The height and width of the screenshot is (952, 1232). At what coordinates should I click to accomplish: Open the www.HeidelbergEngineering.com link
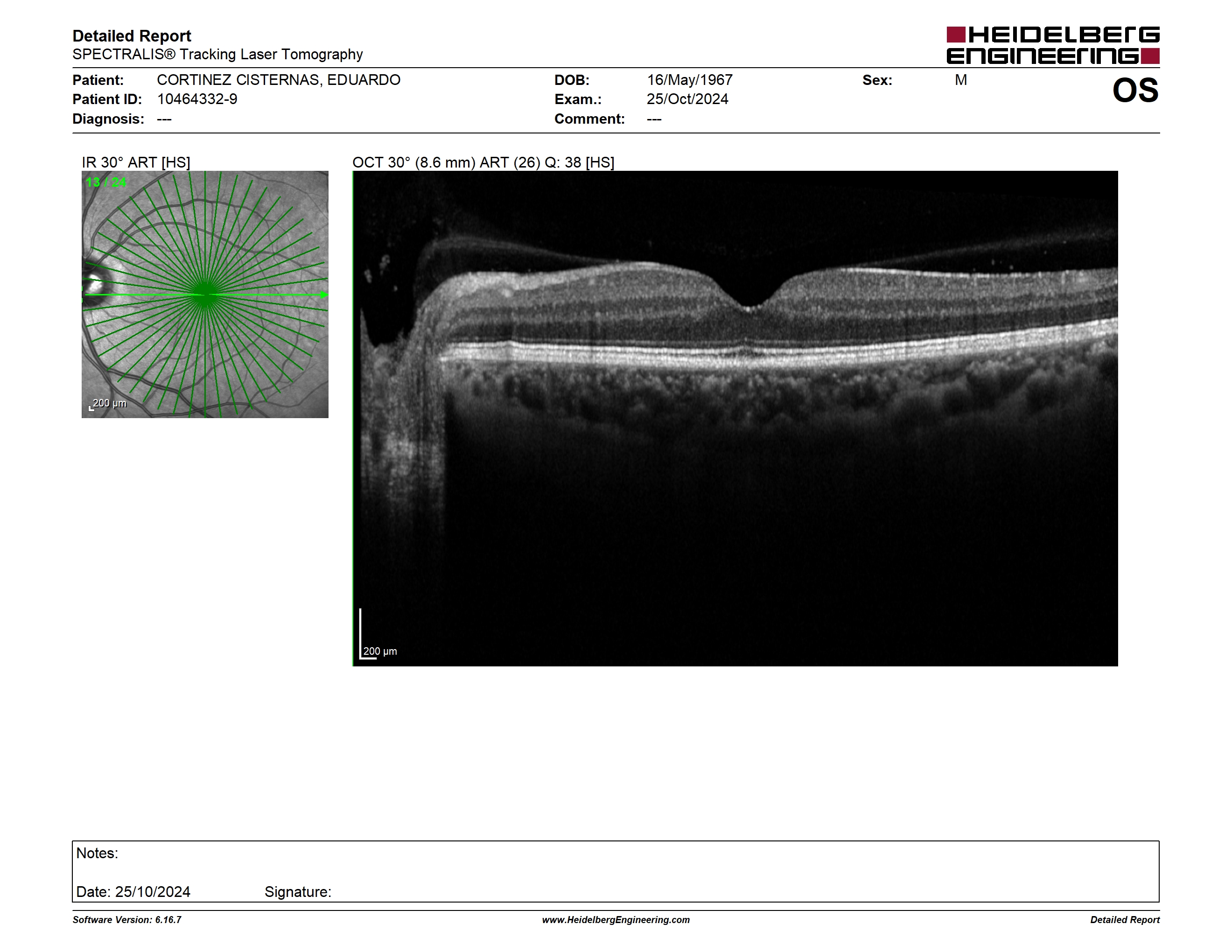[616, 920]
